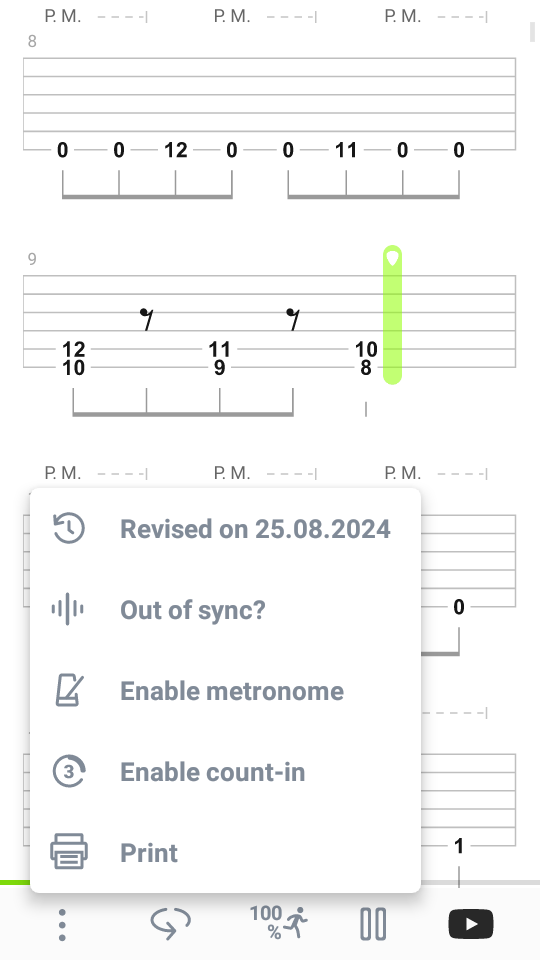
Task: Pause the tab playback
Action: [x=373, y=924]
